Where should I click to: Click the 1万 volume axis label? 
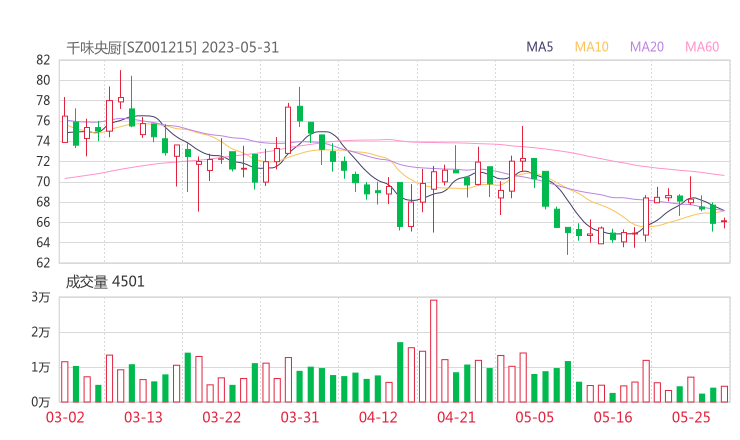click(x=41, y=367)
